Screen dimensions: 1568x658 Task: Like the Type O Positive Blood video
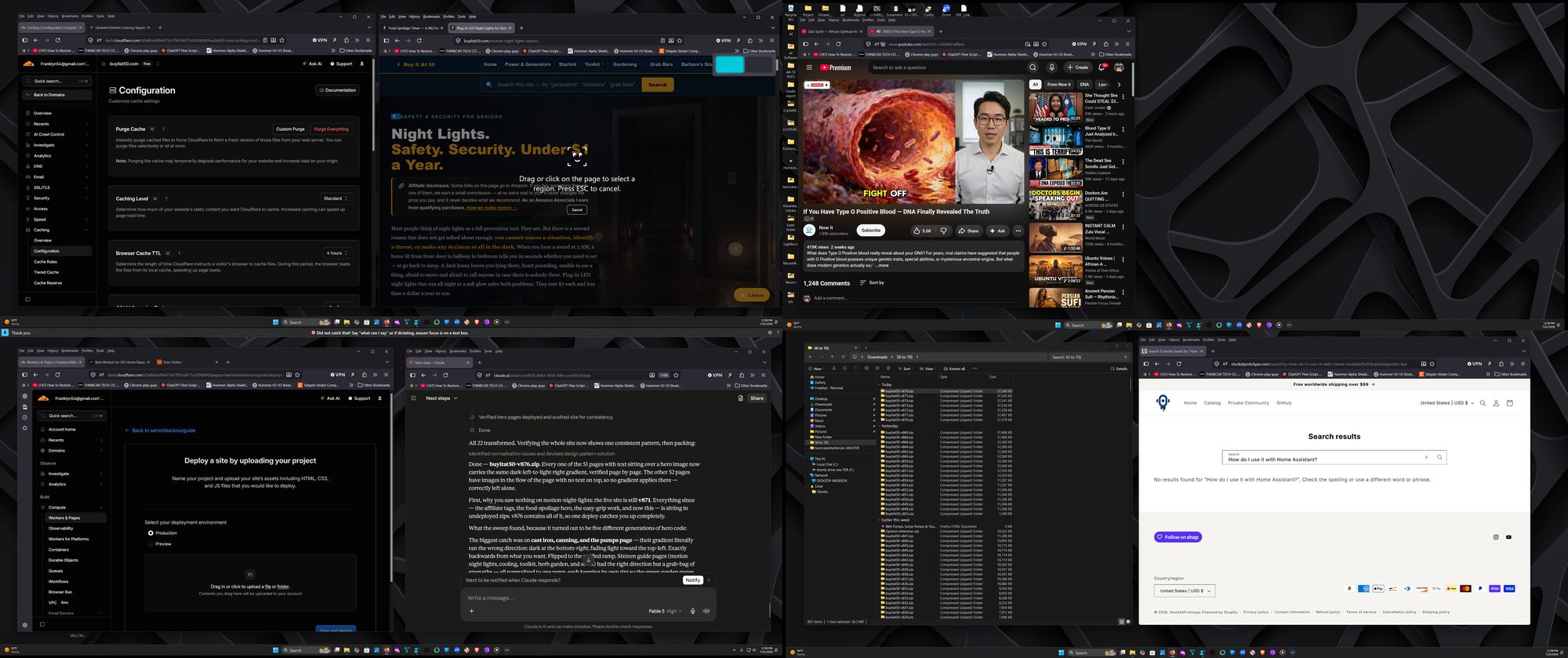click(x=922, y=231)
